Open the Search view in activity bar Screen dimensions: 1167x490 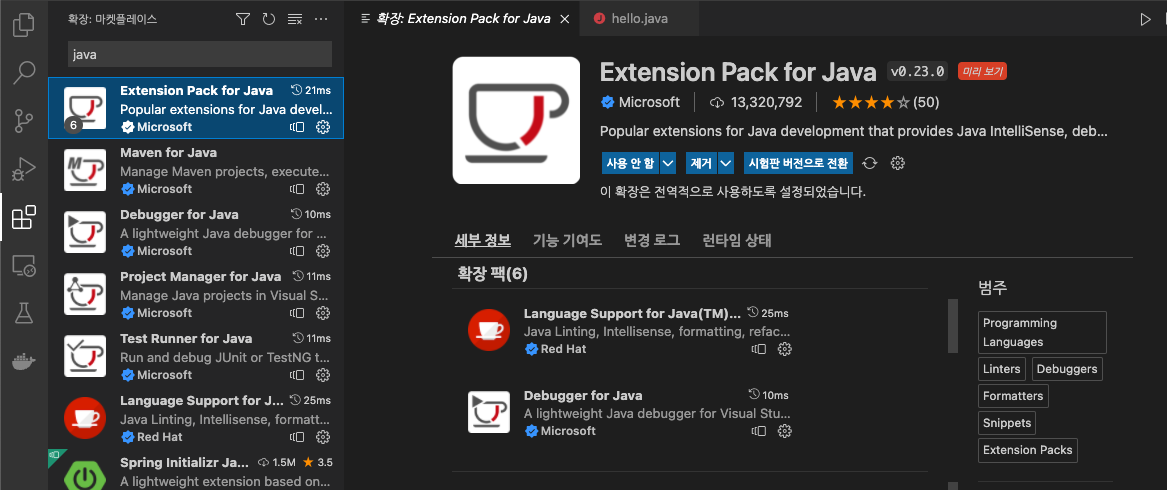click(24, 72)
